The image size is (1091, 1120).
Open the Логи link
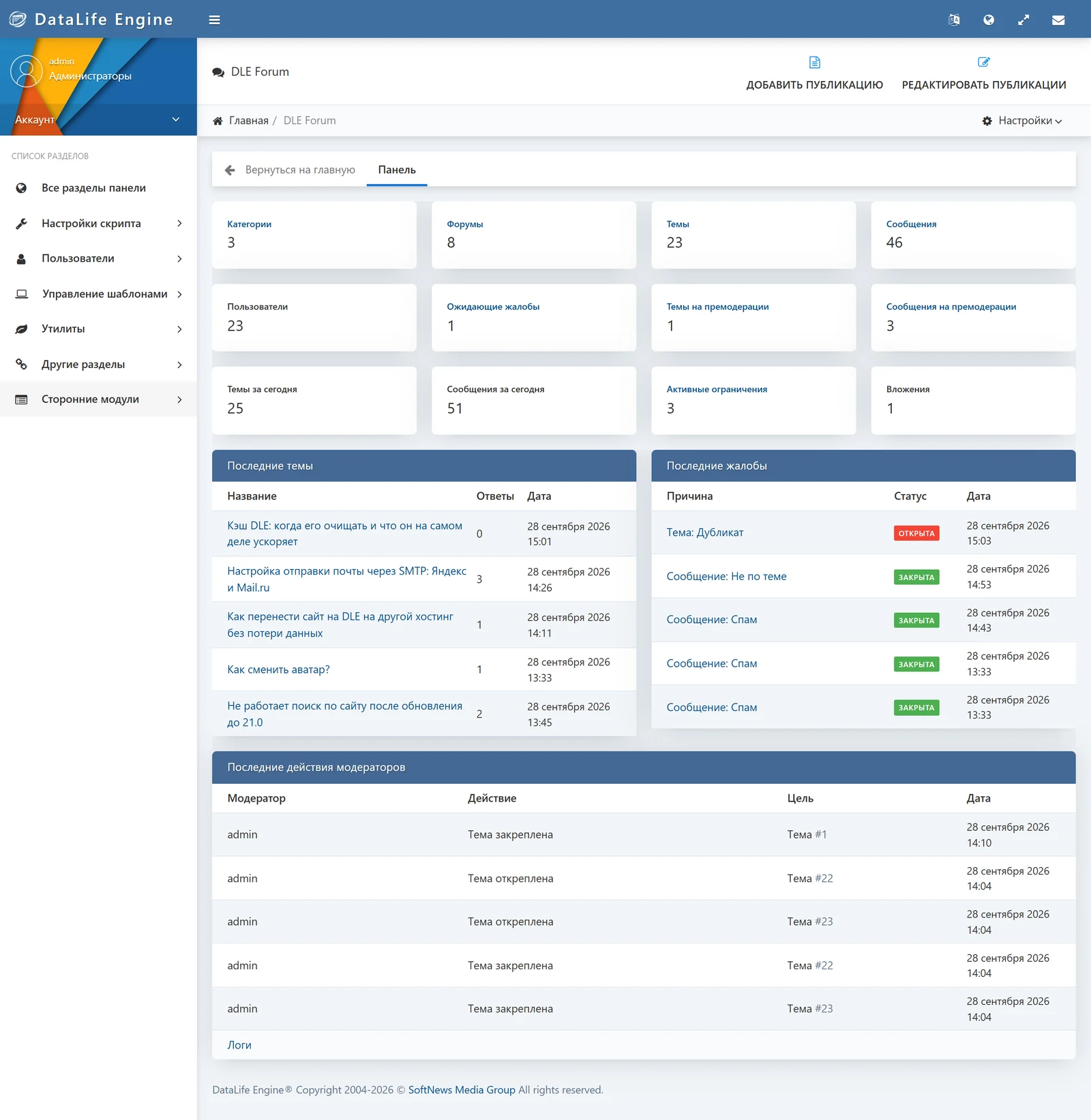[239, 1045]
